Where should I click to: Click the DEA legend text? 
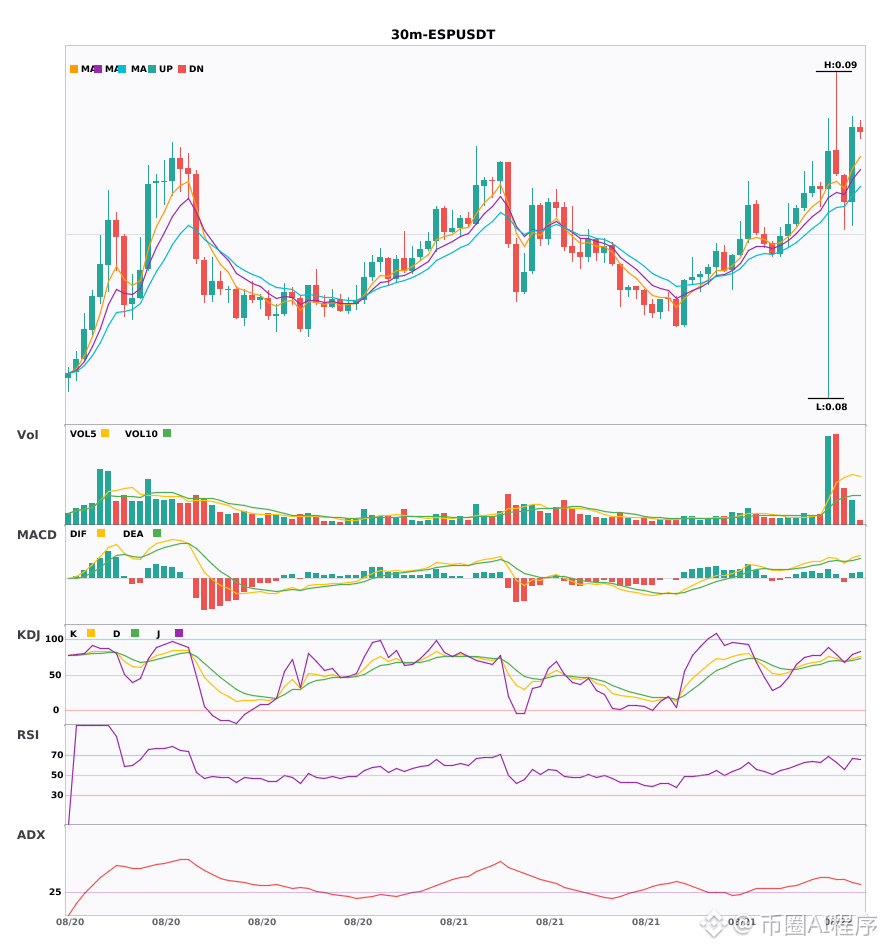point(133,534)
